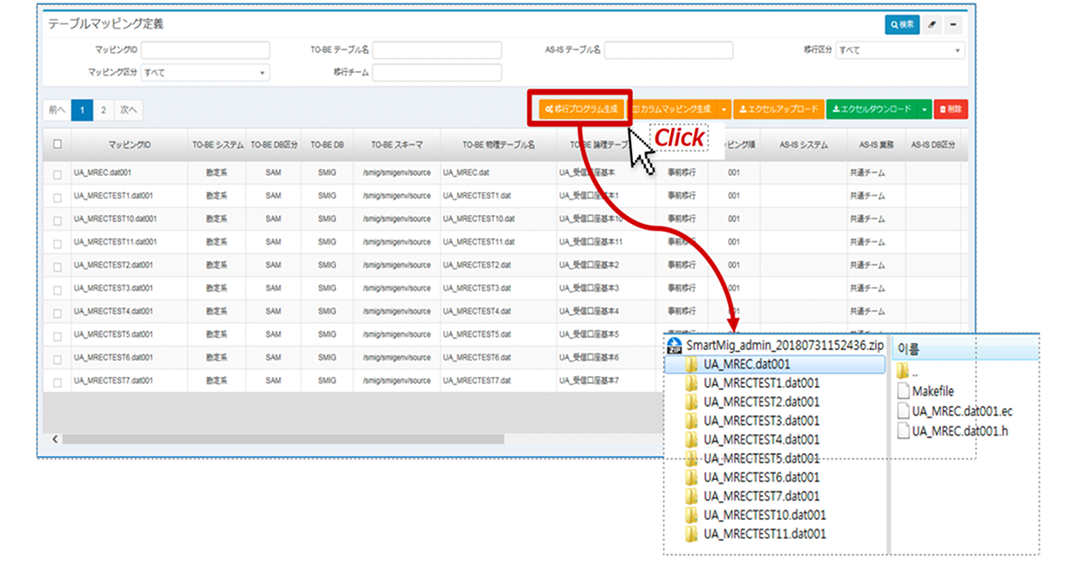
Task: Toggle the select-all header checkbox
Action: (57, 145)
